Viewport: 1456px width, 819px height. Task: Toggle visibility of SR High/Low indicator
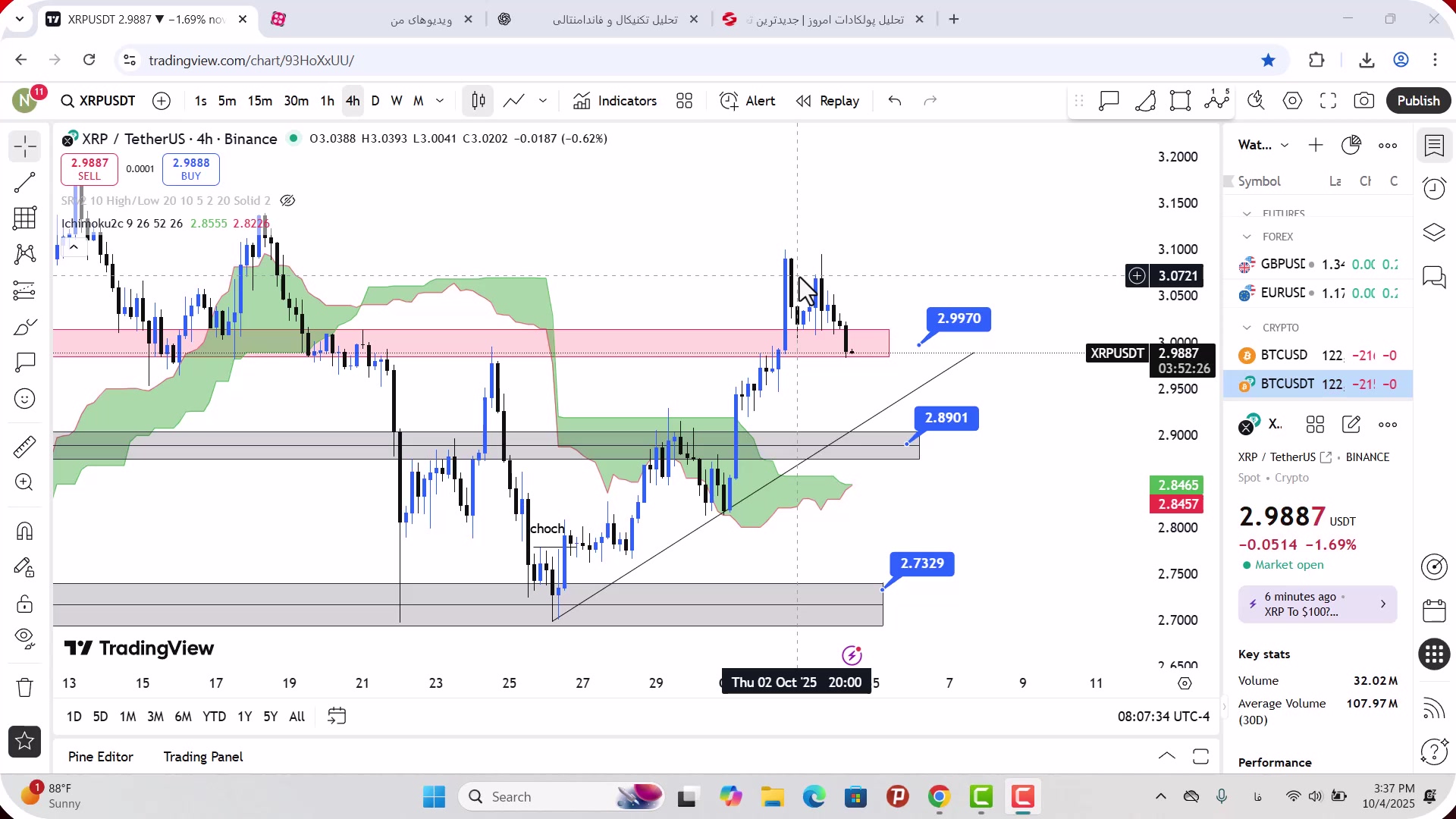(x=287, y=201)
